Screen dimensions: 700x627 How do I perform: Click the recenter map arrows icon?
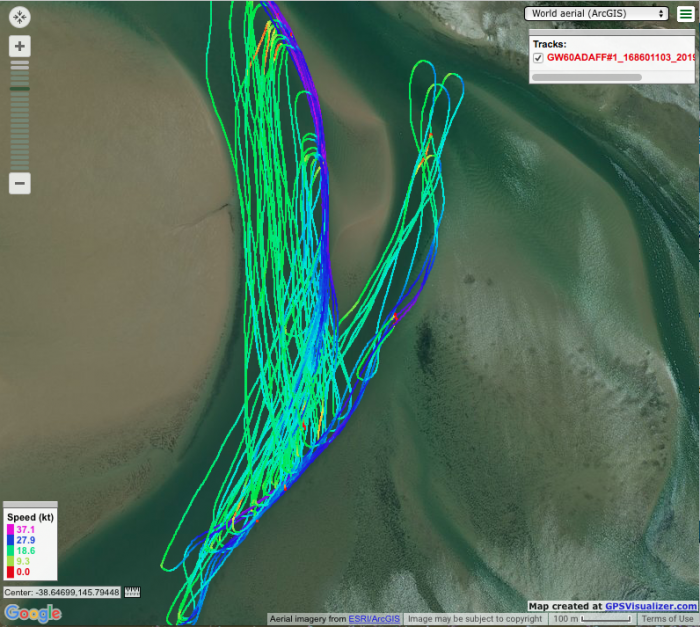[x=20, y=17]
